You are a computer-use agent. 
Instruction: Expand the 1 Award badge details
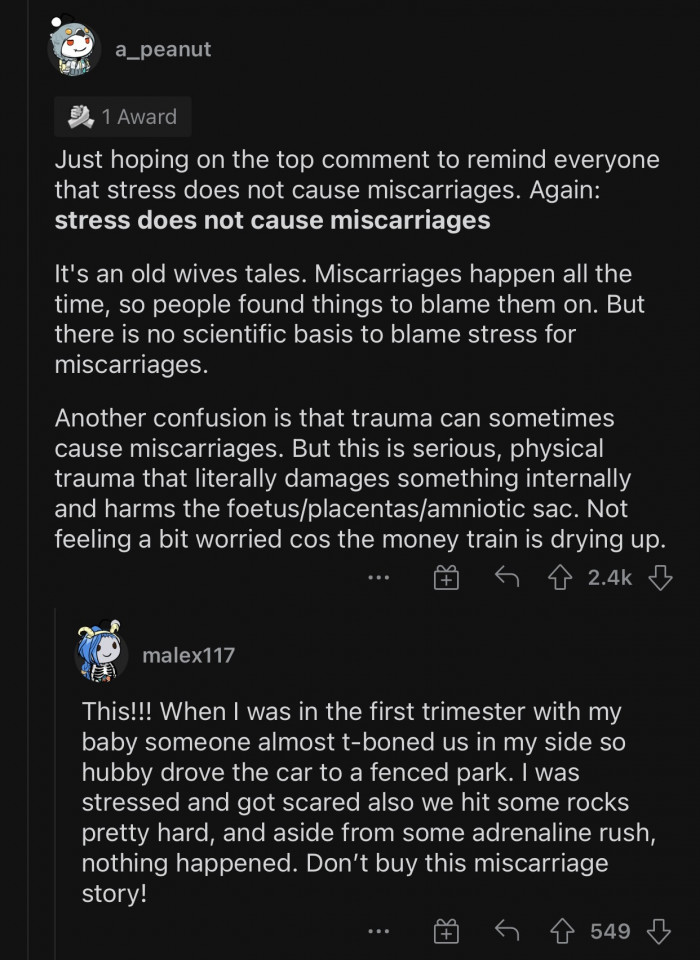pyautogui.click(x=122, y=117)
